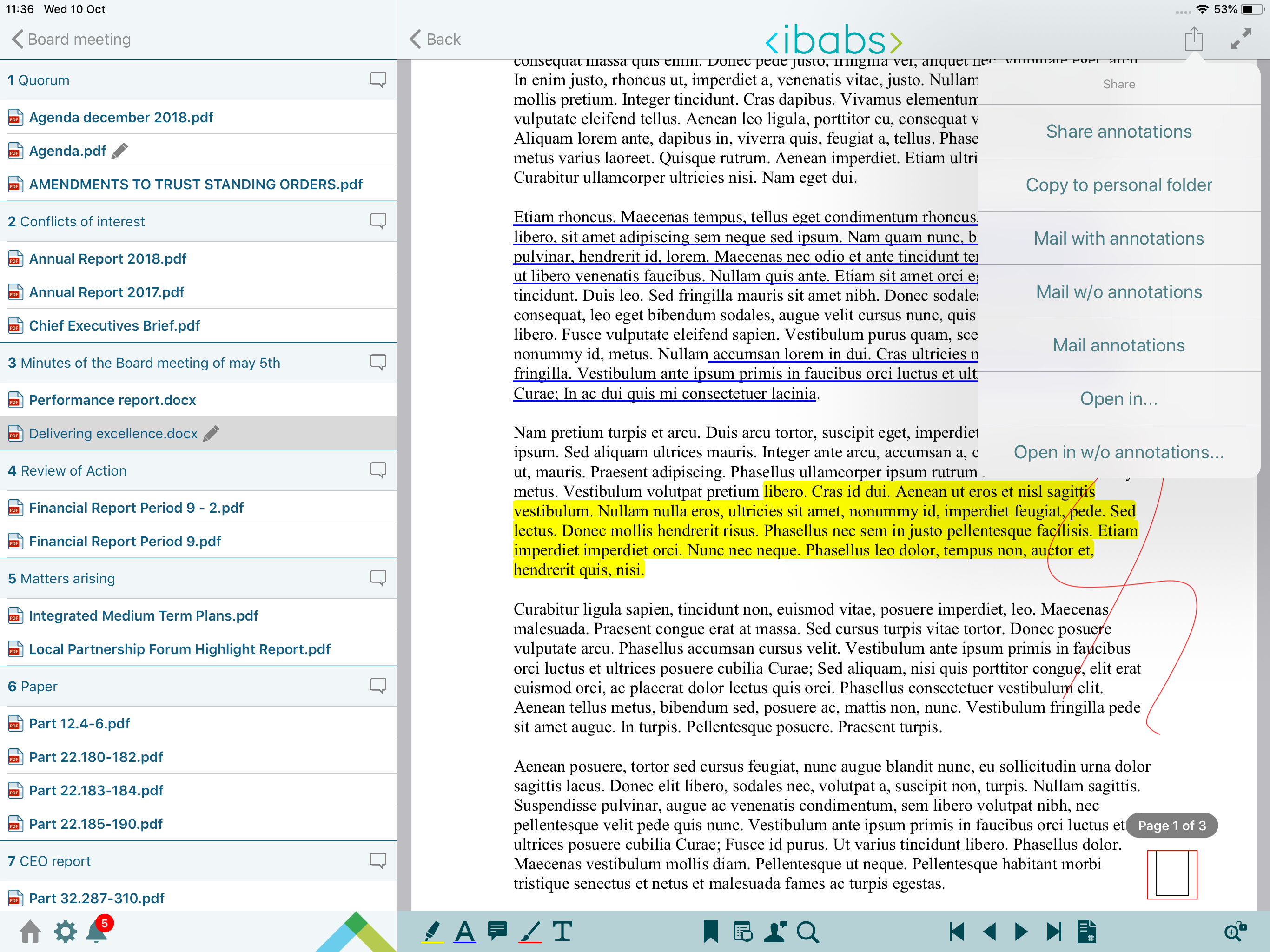Open the search magnifier in toolbar
Viewport: 1270px width, 952px height.
(x=807, y=932)
